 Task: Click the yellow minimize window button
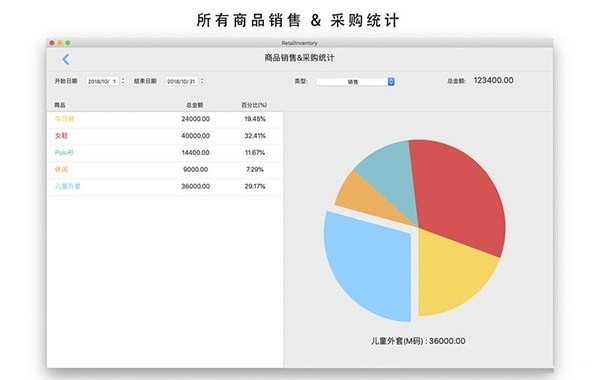coord(60,43)
